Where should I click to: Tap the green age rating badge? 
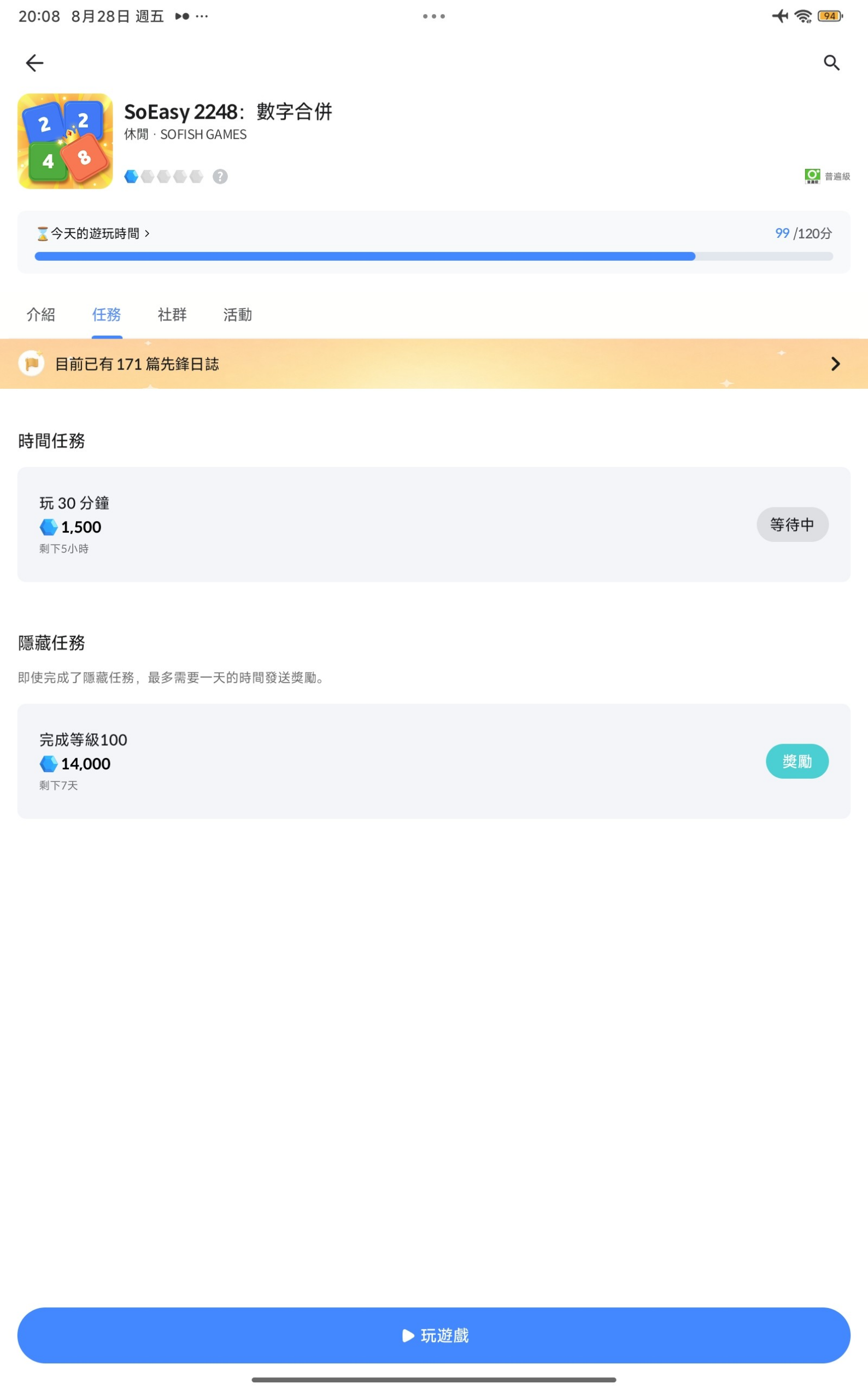point(812,176)
